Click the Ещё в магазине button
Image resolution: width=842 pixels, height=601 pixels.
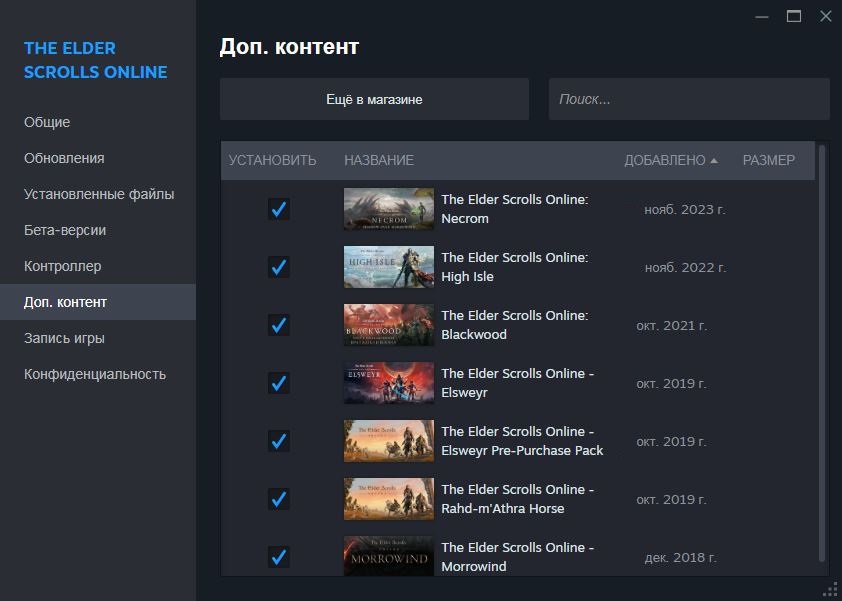tap(374, 99)
